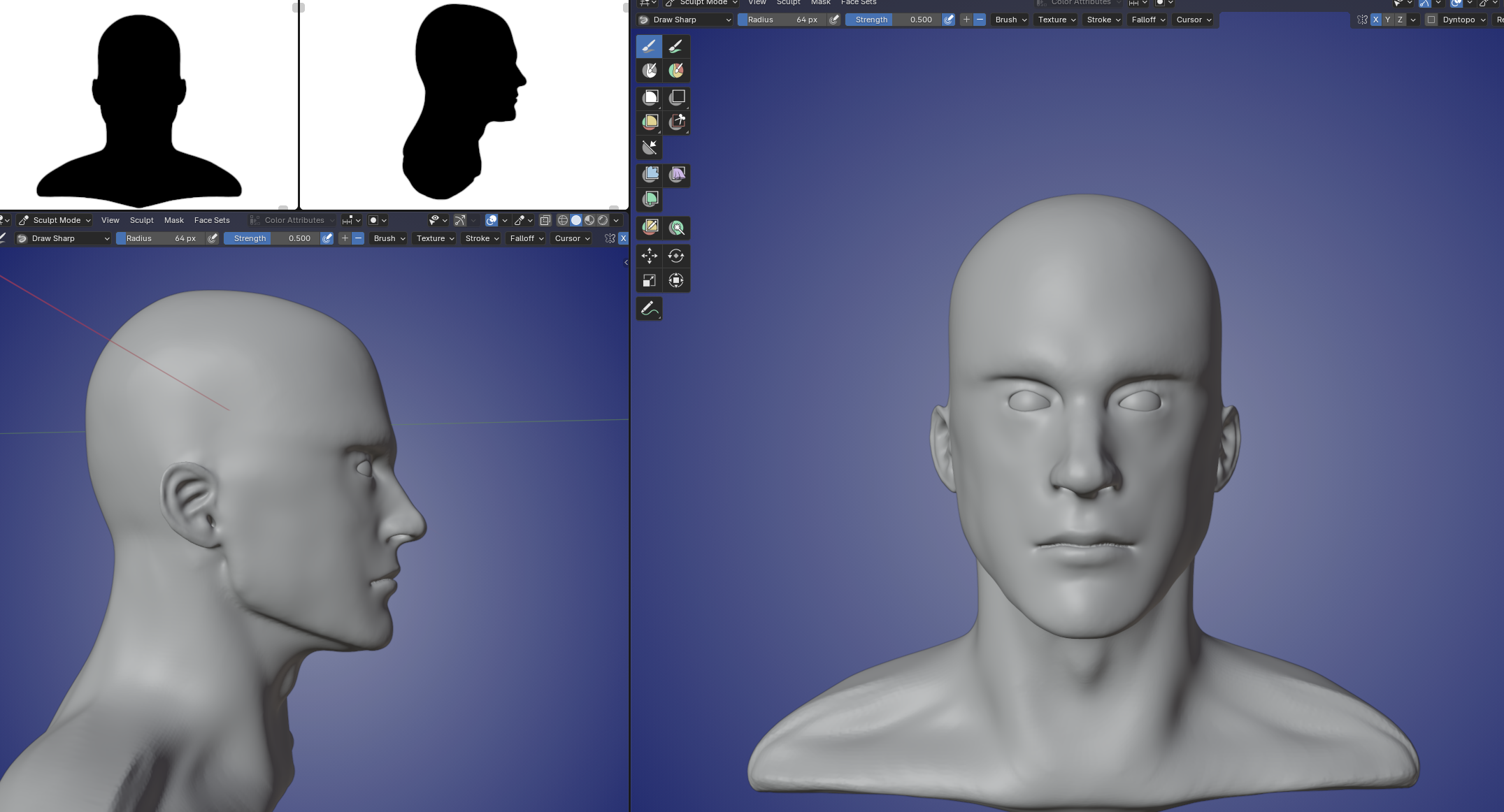
Task: Open Brush settings popover in right viewport
Action: [1010, 20]
